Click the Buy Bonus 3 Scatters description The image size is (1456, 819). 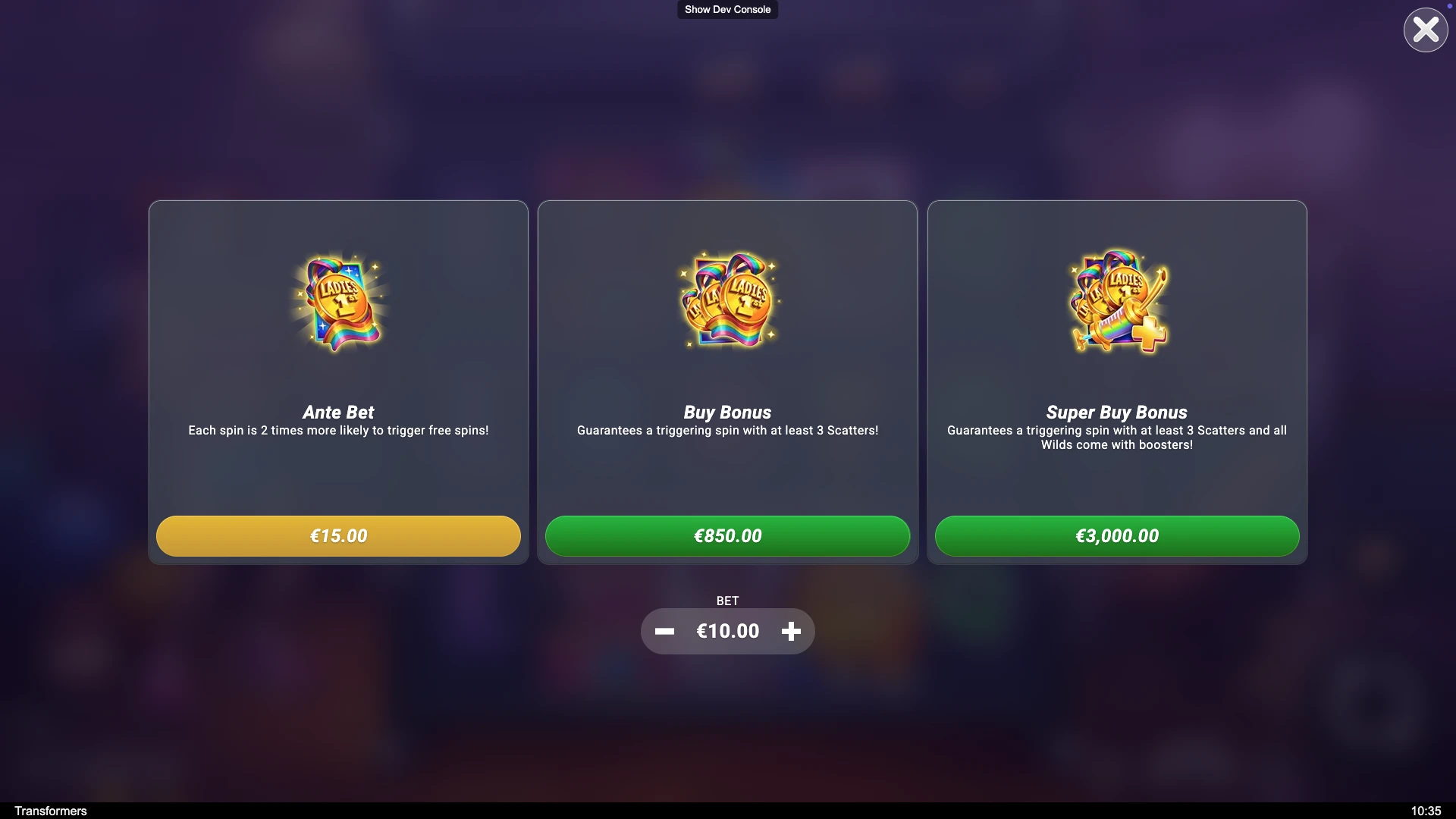(x=727, y=431)
